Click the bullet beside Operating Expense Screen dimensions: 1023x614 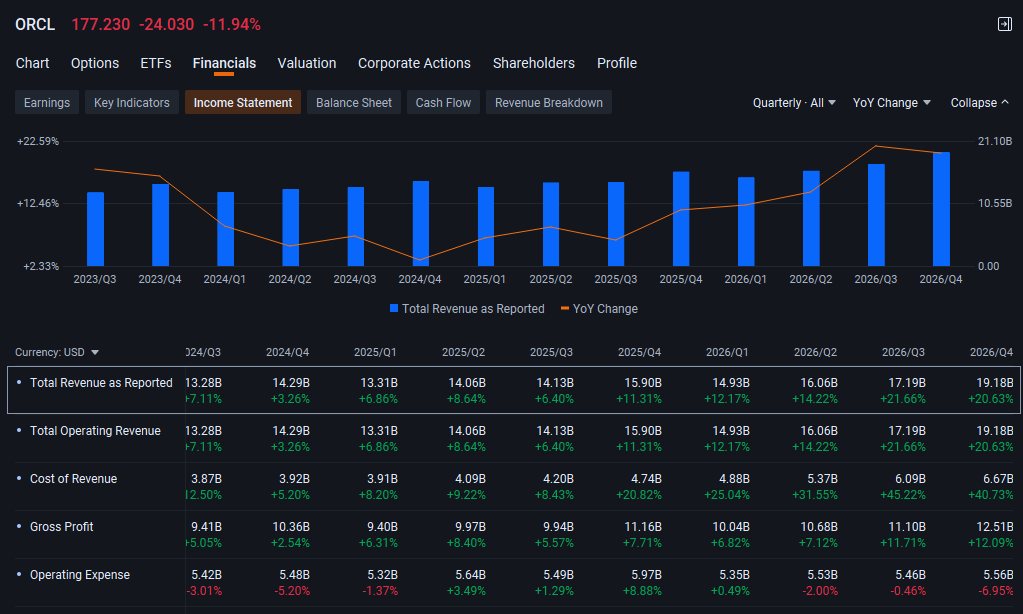coord(19,574)
